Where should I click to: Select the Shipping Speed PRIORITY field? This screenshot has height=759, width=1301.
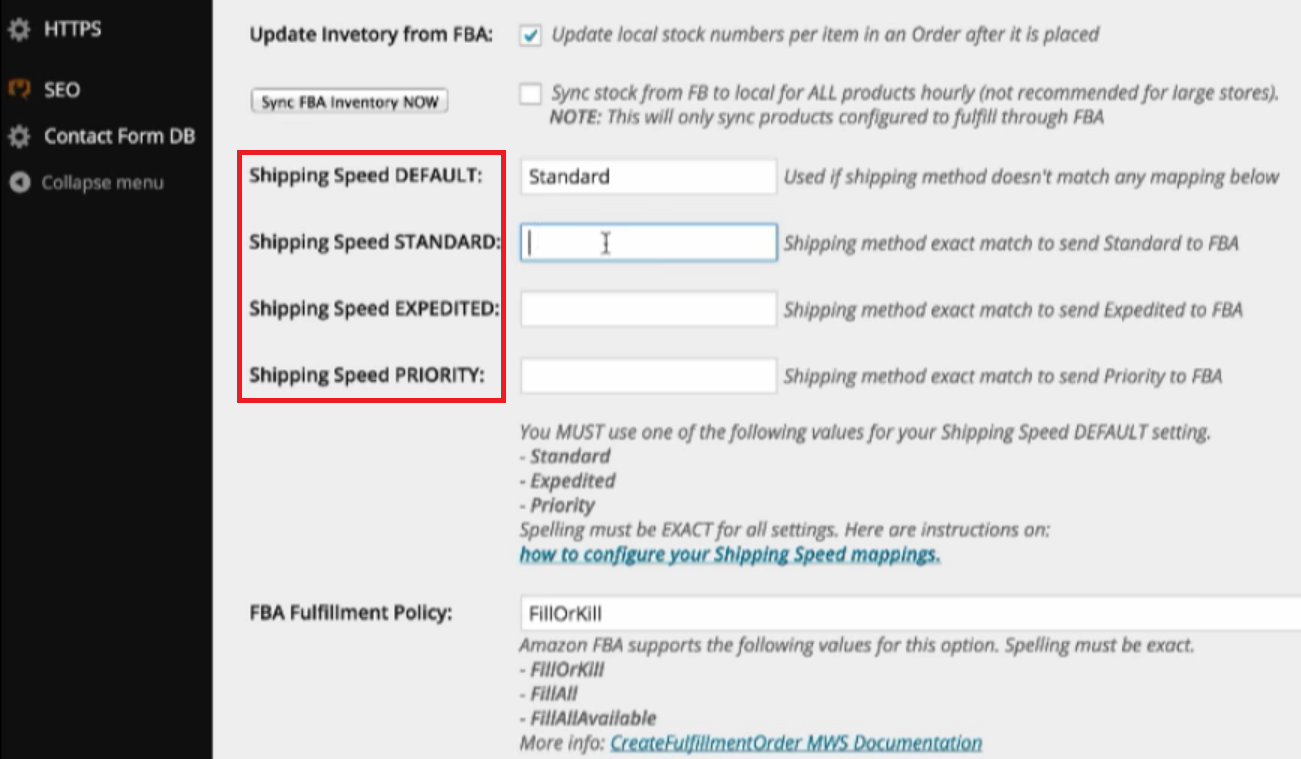click(648, 376)
